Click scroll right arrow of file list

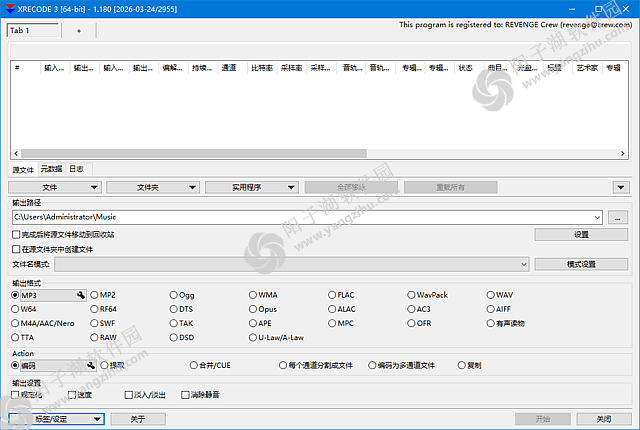[x=622, y=153]
